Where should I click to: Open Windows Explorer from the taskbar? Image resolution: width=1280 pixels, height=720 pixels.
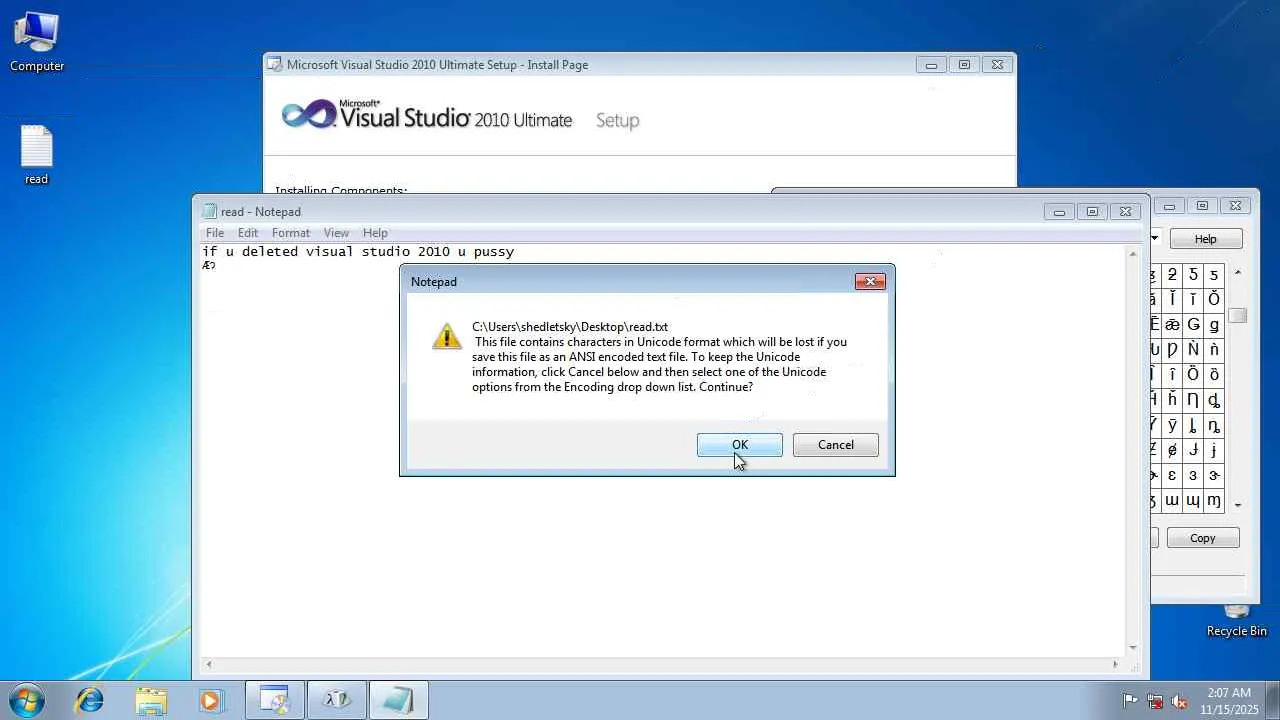point(151,700)
